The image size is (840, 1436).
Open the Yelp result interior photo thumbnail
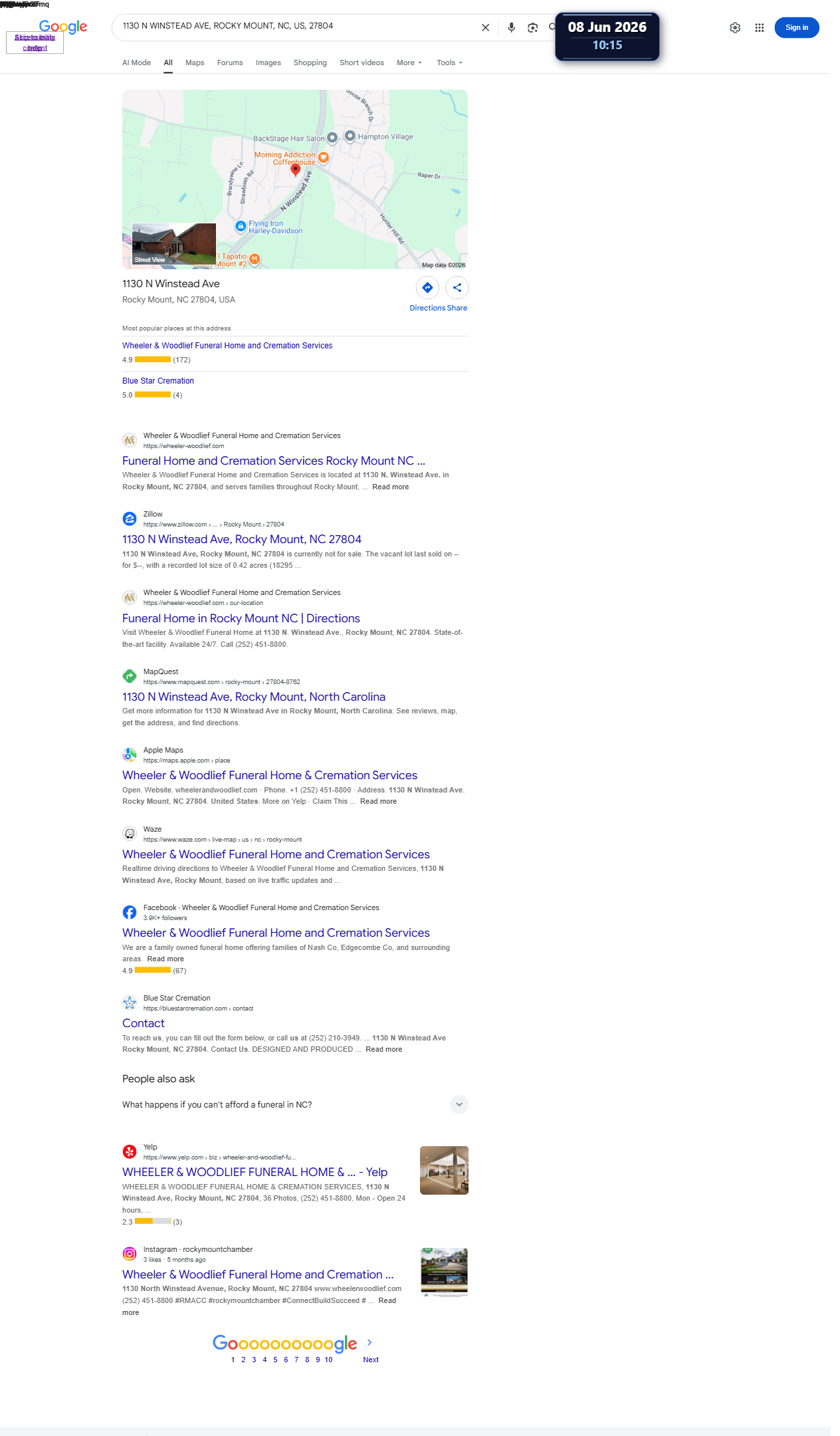click(444, 1170)
